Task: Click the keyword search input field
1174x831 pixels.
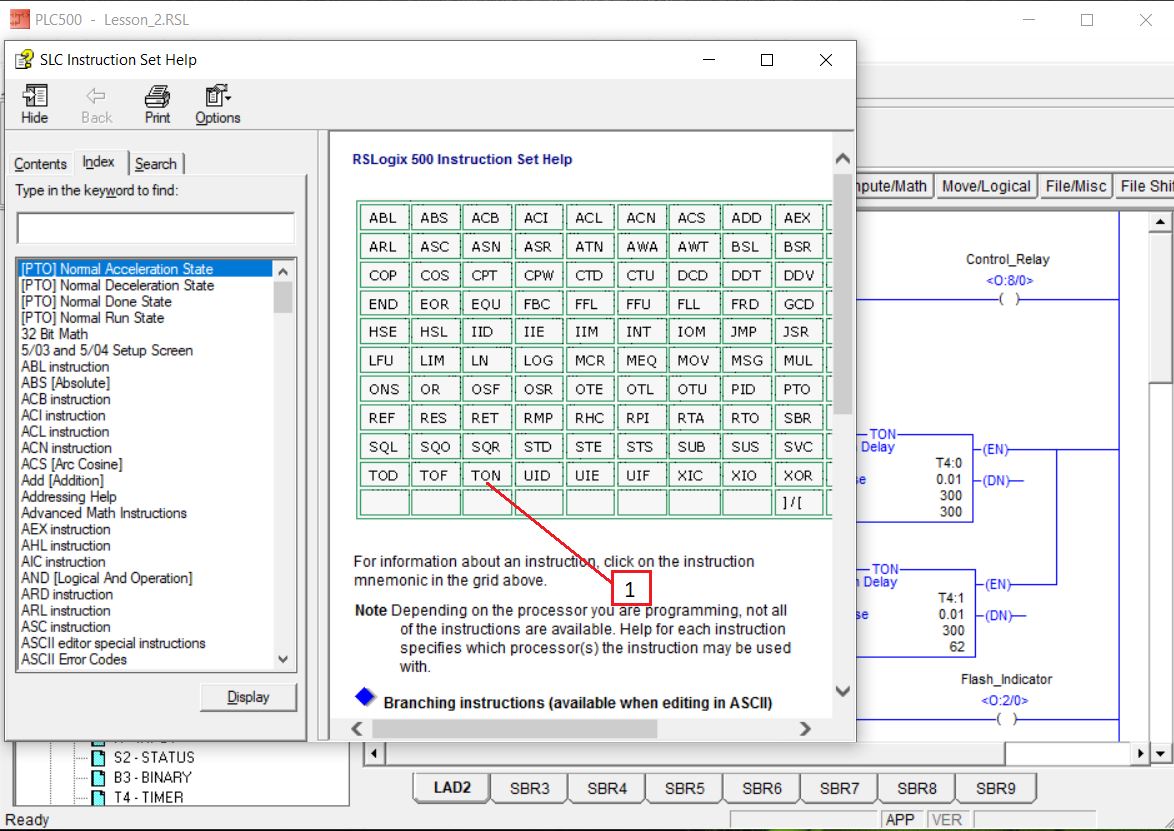Action: tap(156, 228)
